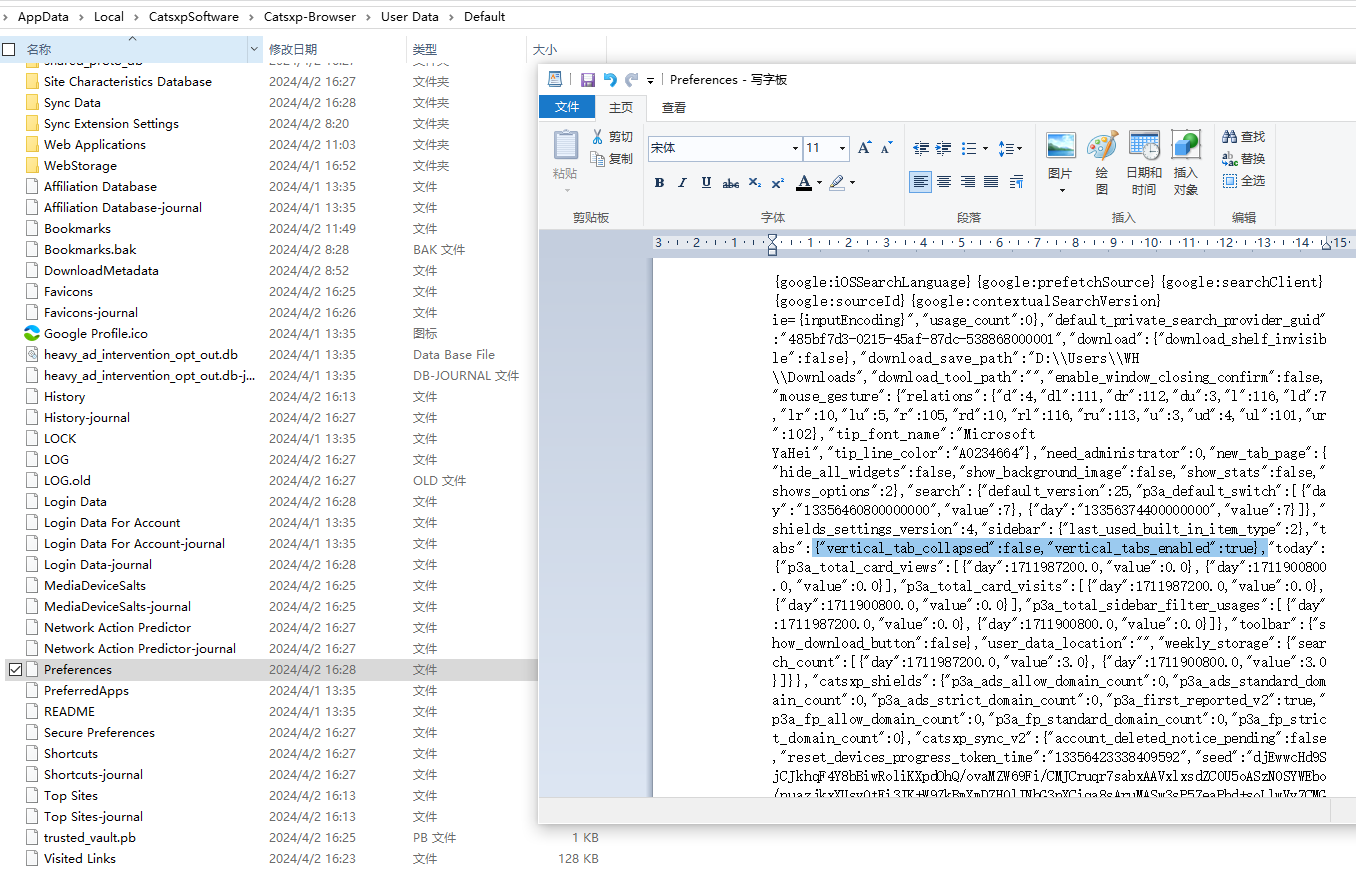Select the trusted_vault.pb file
1356x889 pixels.
coord(90,837)
